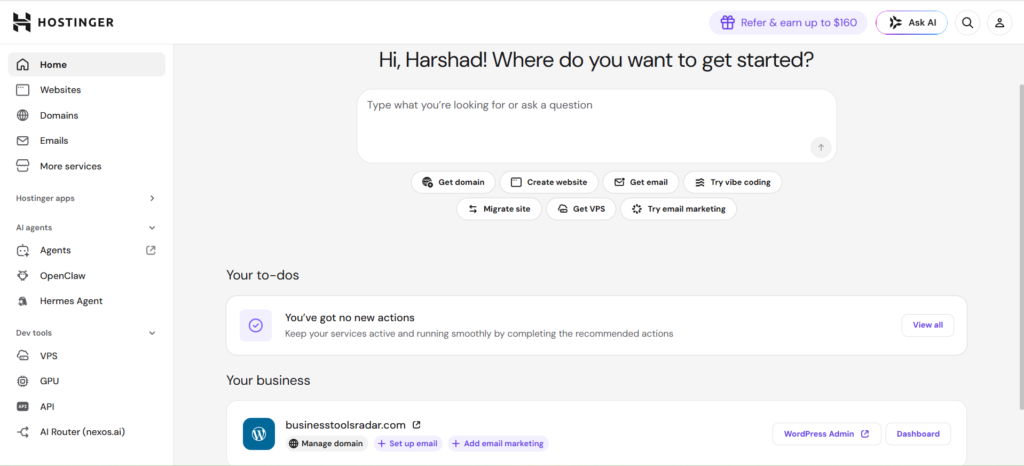1024x466 pixels.
Task: Click the Hermes Agent icon
Action: coord(23,301)
